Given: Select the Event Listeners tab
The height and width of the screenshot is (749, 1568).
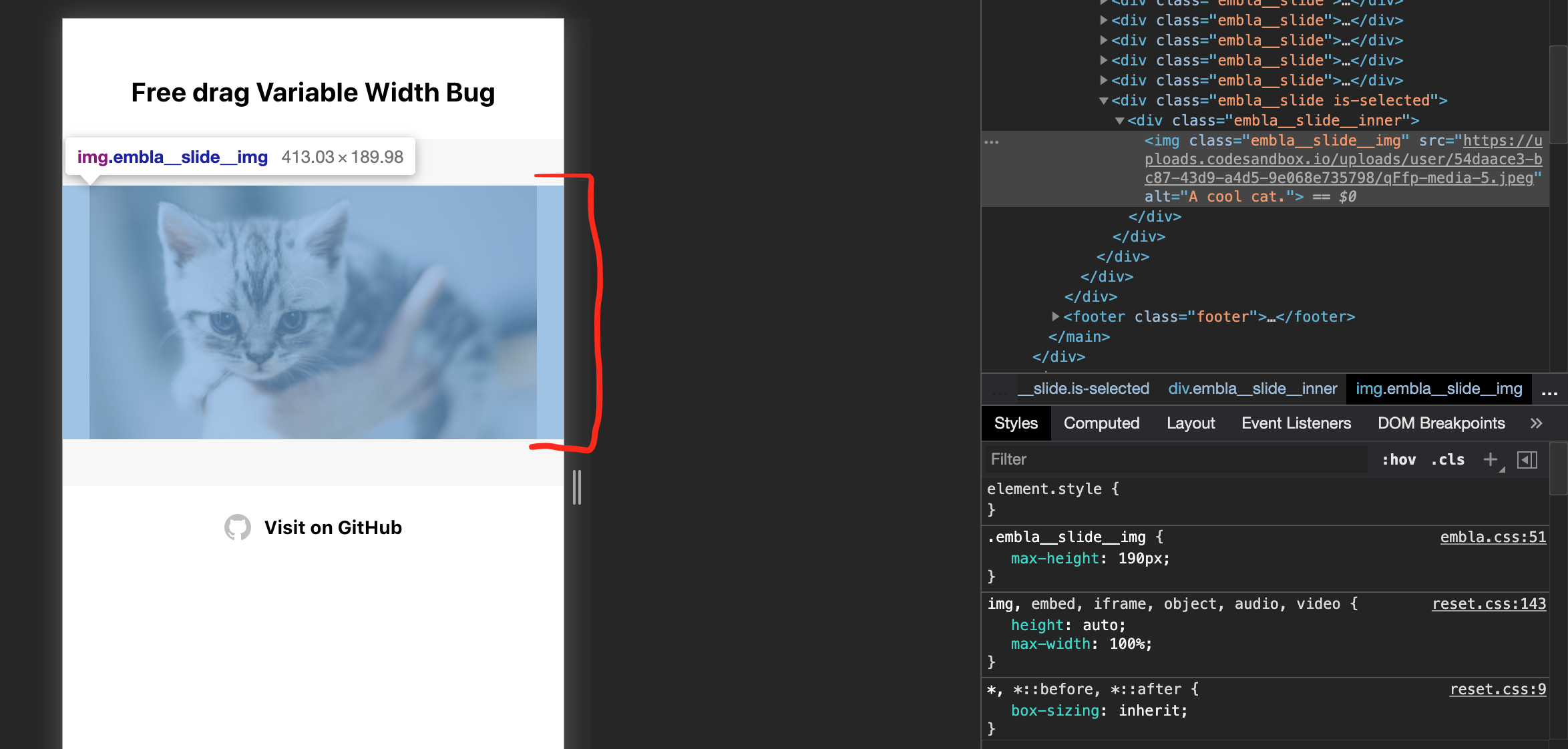Looking at the screenshot, I should tap(1295, 423).
